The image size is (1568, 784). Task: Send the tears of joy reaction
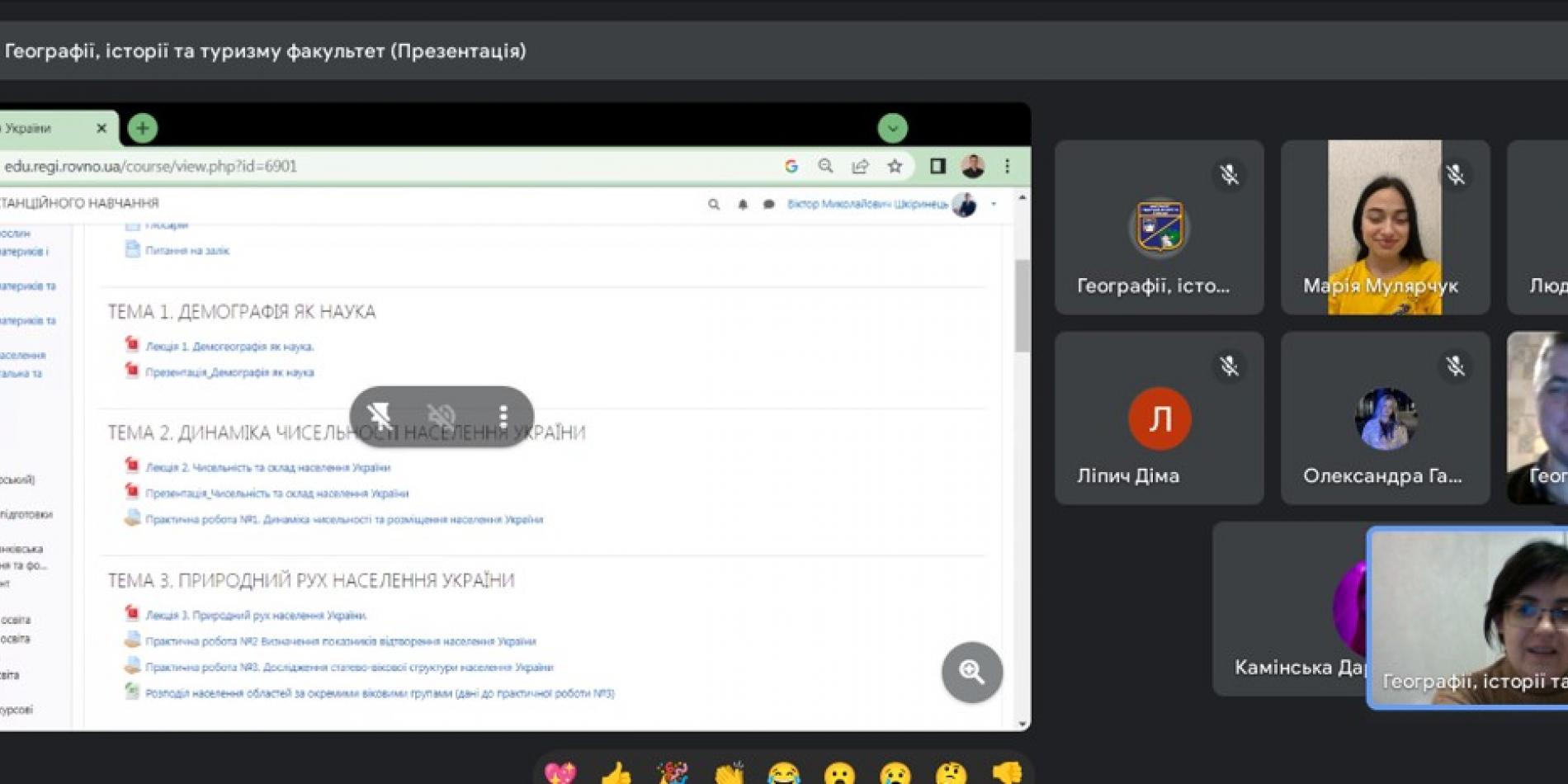point(784,774)
